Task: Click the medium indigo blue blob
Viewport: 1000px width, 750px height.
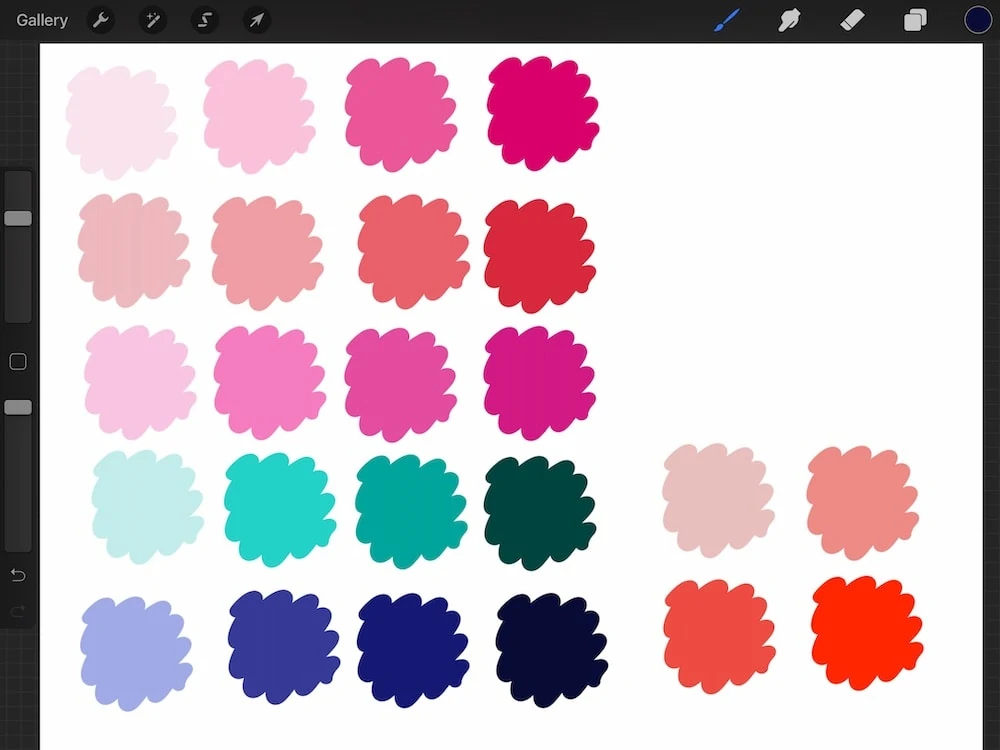Action: point(284,647)
